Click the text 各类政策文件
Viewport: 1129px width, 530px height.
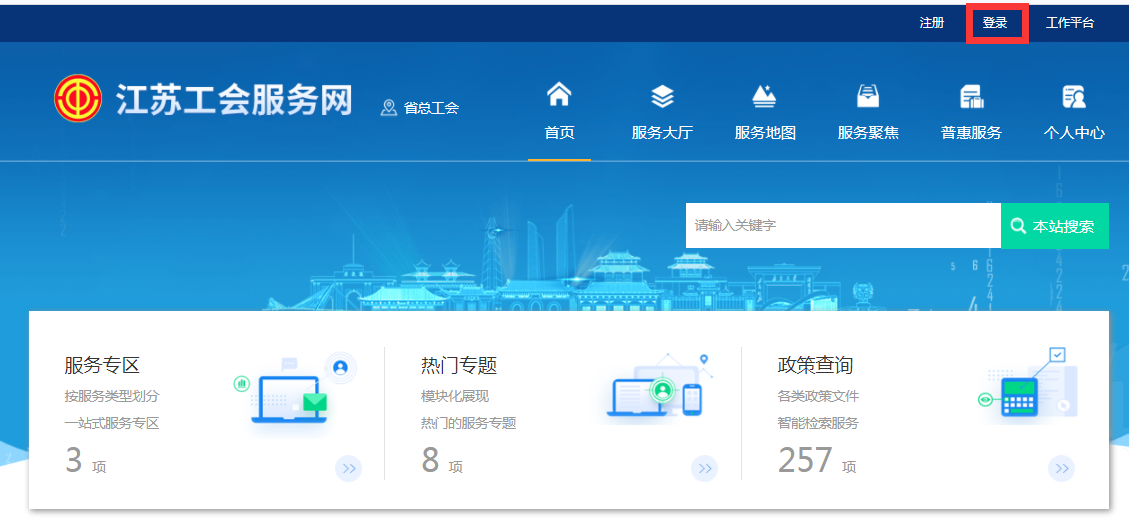click(818, 396)
